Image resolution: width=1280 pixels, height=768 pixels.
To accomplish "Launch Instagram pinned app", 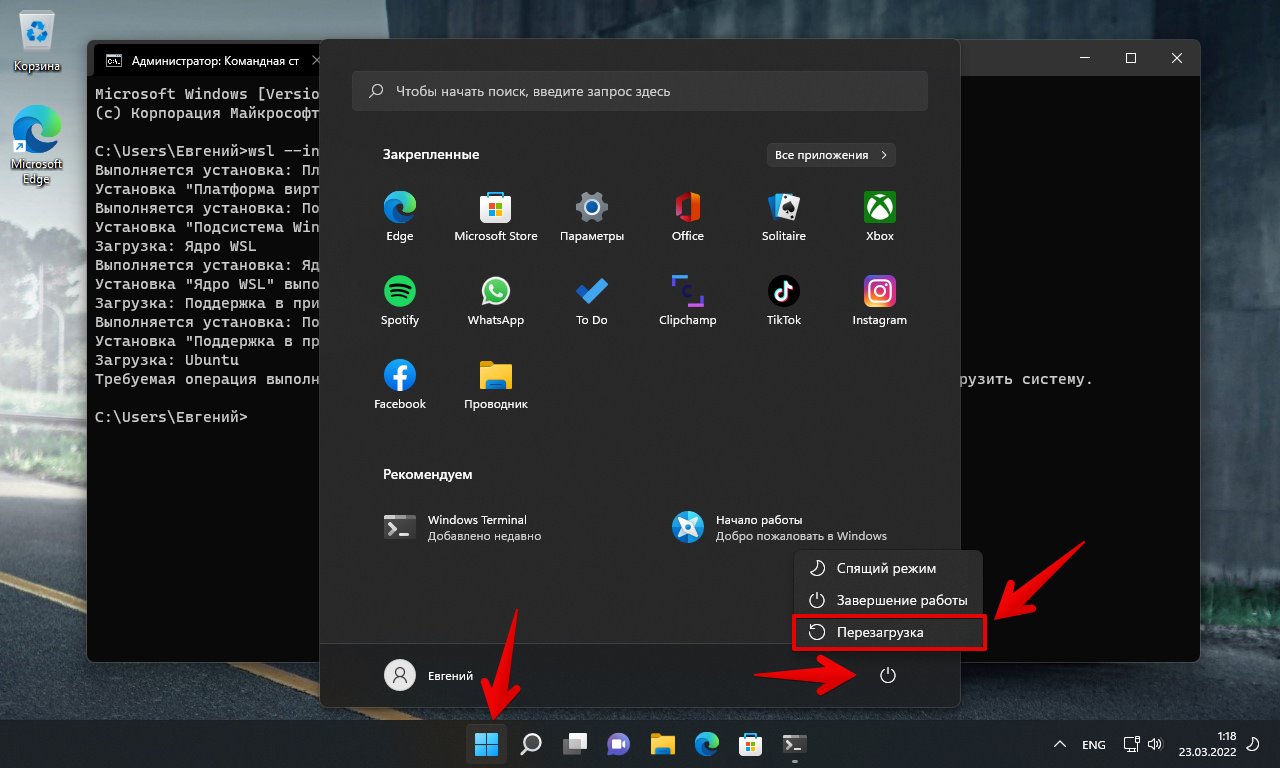I will click(x=880, y=301).
